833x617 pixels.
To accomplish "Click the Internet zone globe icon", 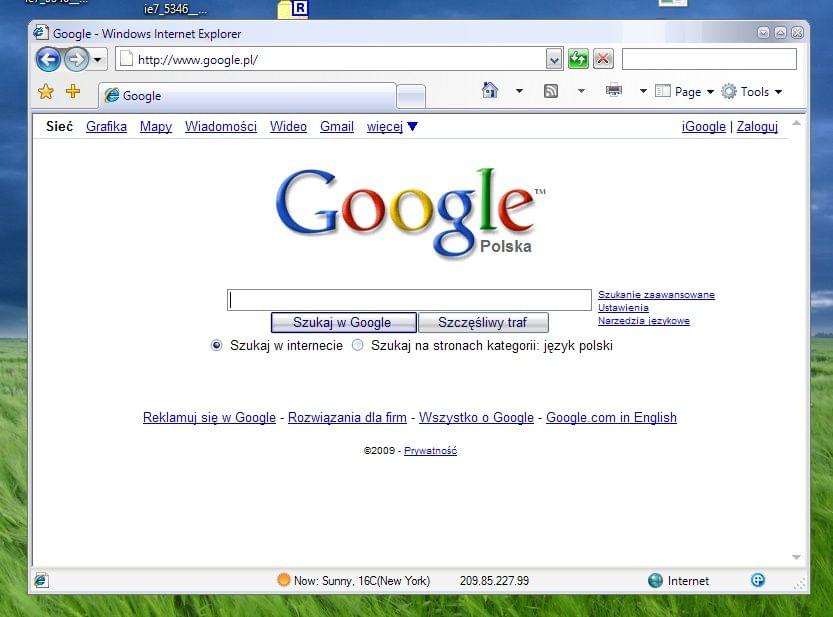I will tap(656, 580).
